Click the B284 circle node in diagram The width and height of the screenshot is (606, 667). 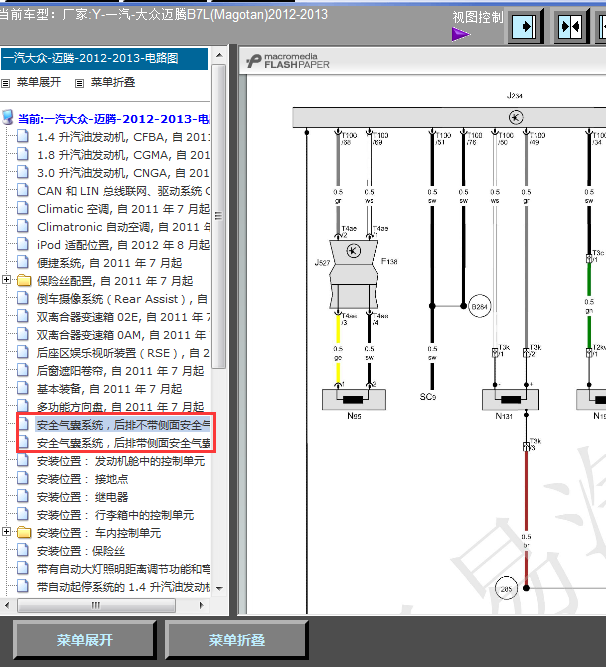(x=480, y=306)
